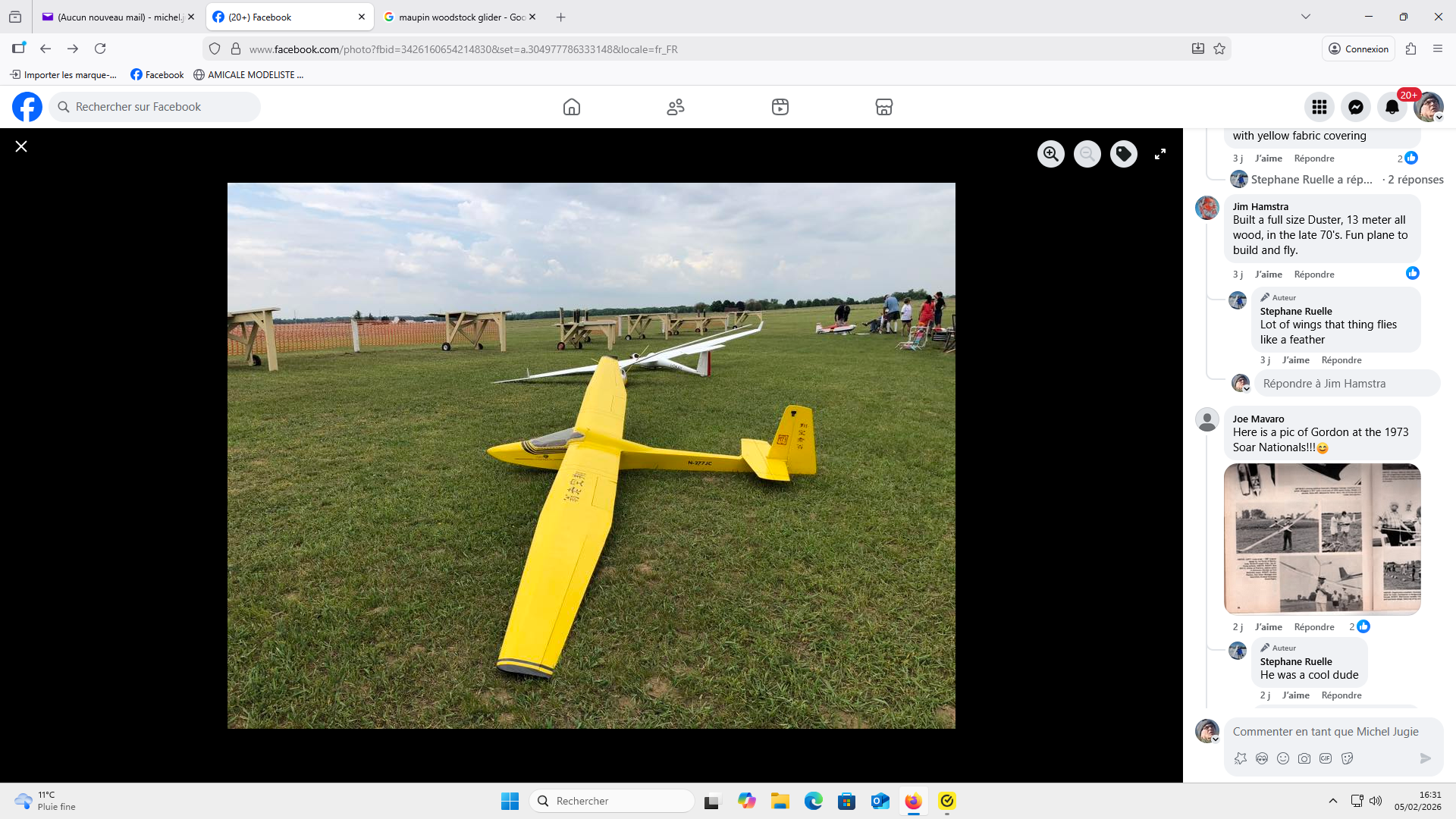Open the Facebook apps grid menu

pos(1319,107)
